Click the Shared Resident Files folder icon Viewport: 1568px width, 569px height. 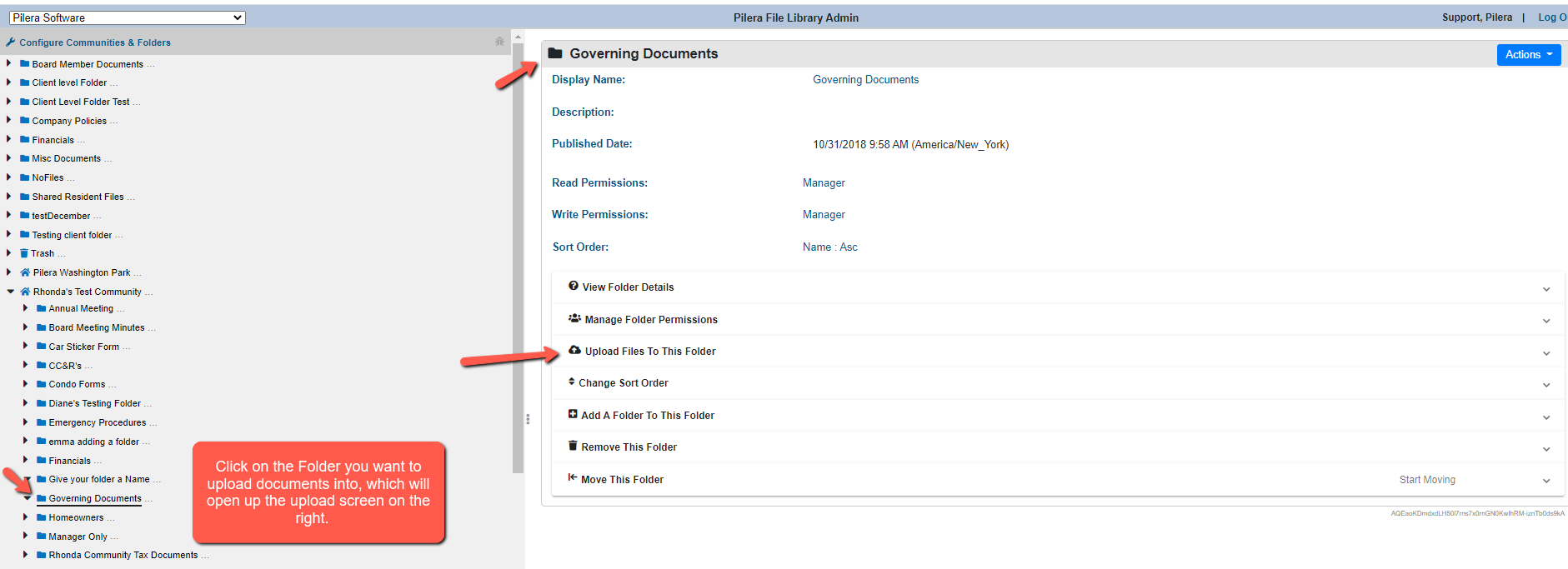coord(25,196)
